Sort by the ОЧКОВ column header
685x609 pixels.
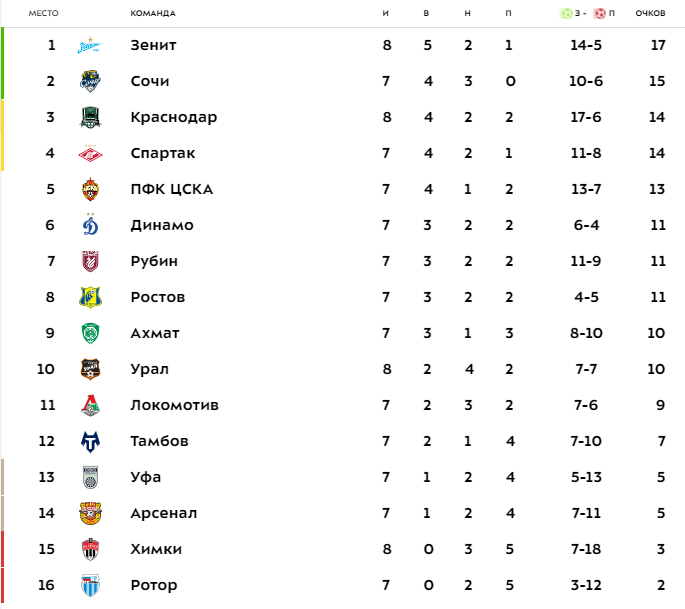pyautogui.click(x=650, y=13)
